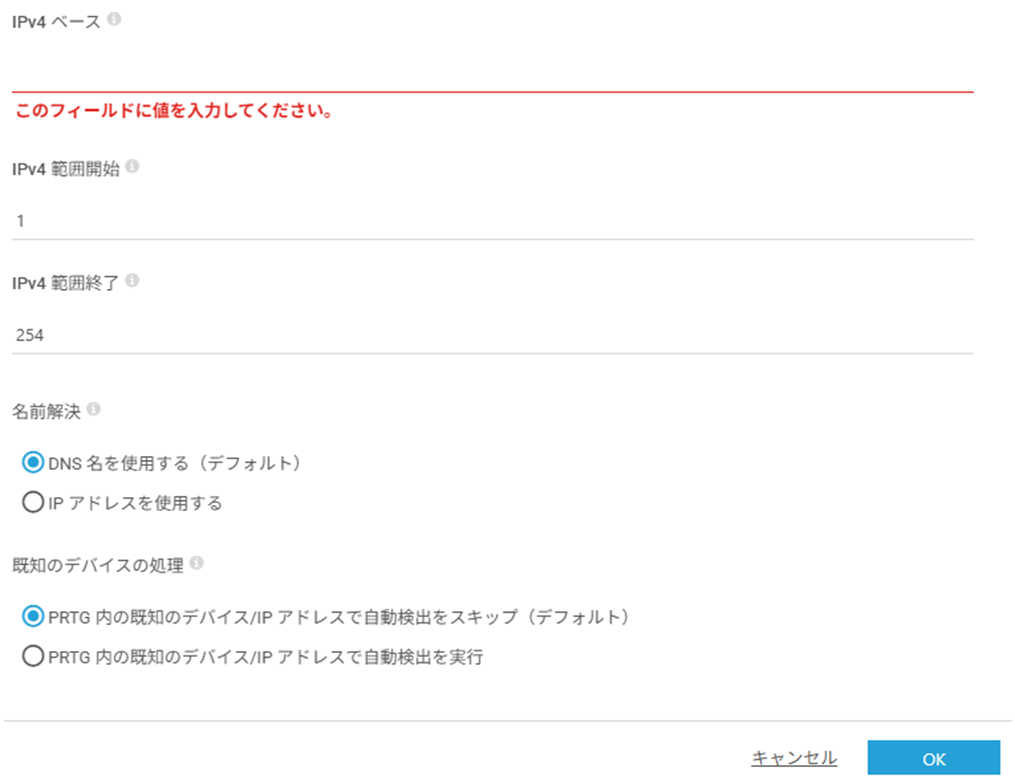
Task: Click the IPv4 範囲開始 label text
Action: (66, 168)
